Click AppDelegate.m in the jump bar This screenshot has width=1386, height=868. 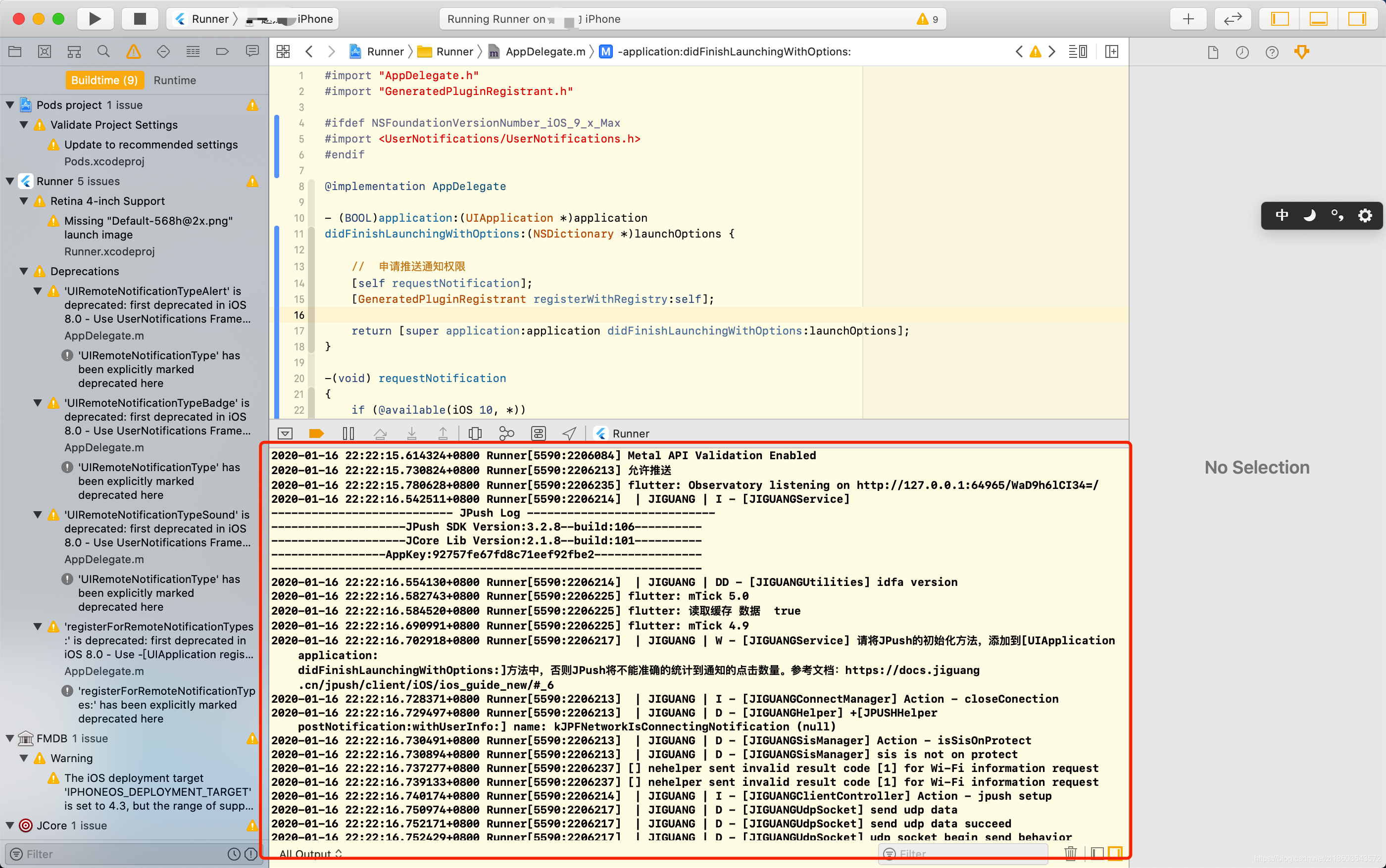coord(544,51)
